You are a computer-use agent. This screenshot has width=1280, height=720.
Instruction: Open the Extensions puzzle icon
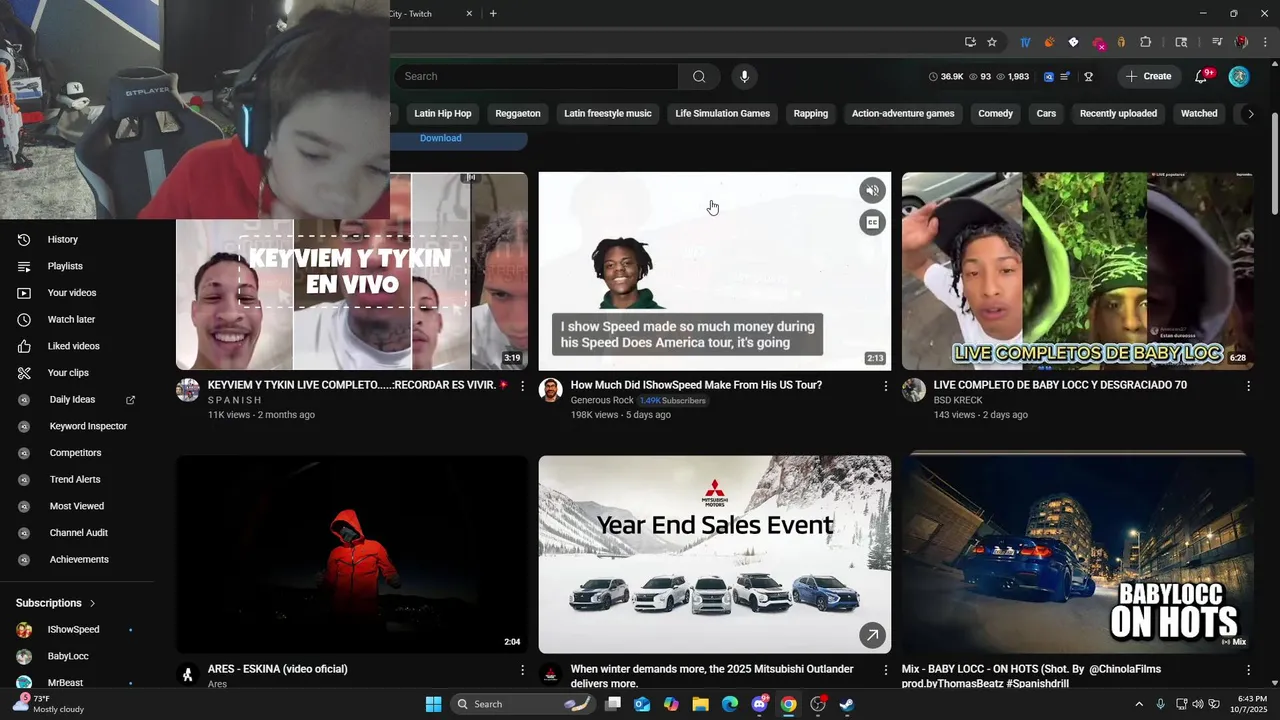click(1146, 42)
